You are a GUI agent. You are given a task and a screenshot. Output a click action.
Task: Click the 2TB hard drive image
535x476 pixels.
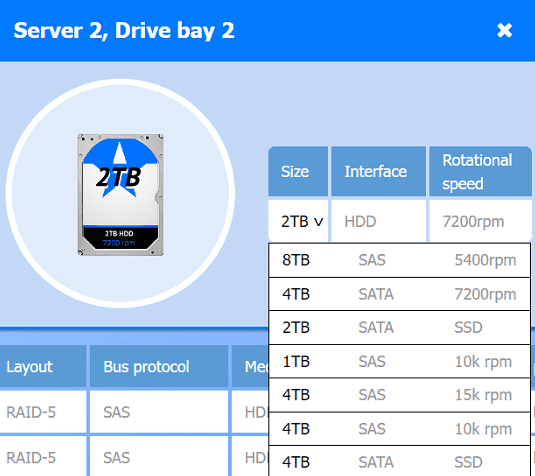(120, 194)
